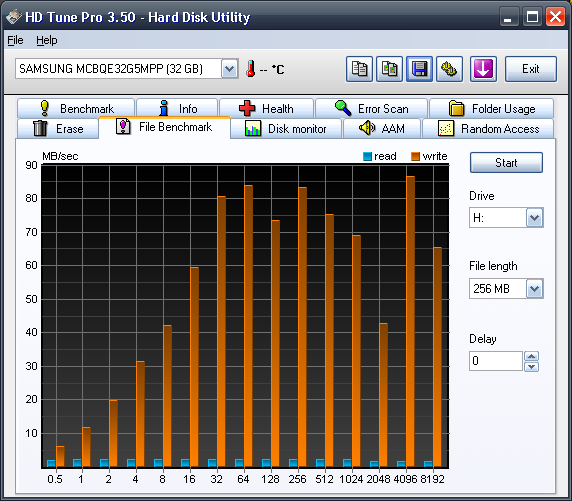Open the options gear icon
Image resolution: width=572 pixels, height=501 pixels.
(x=449, y=69)
